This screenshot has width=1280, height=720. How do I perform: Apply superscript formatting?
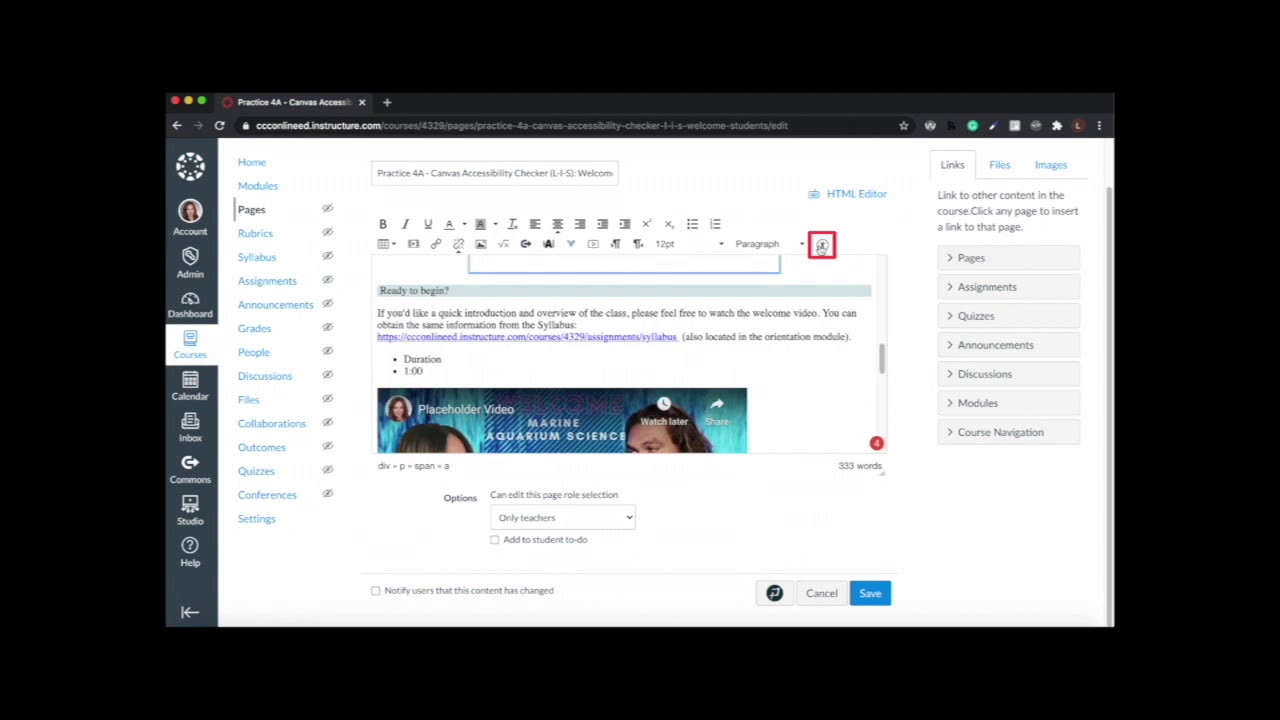(x=647, y=224)
